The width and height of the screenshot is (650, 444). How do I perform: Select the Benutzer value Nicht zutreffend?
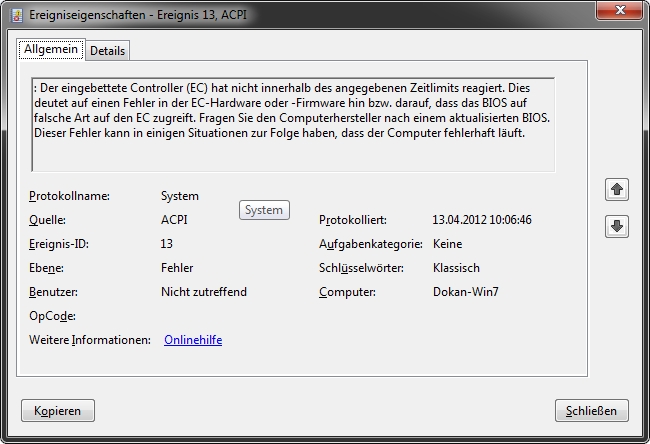click(x=204, y=292)
